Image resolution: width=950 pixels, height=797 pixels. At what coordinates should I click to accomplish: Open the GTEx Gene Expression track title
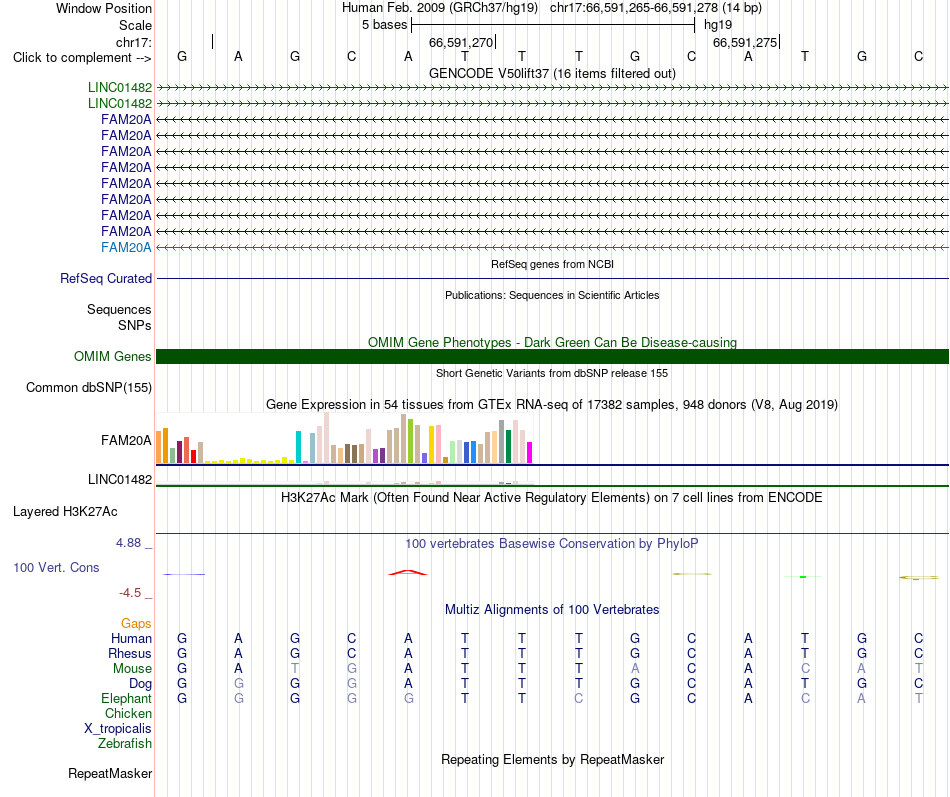click(x=552, y=404)
